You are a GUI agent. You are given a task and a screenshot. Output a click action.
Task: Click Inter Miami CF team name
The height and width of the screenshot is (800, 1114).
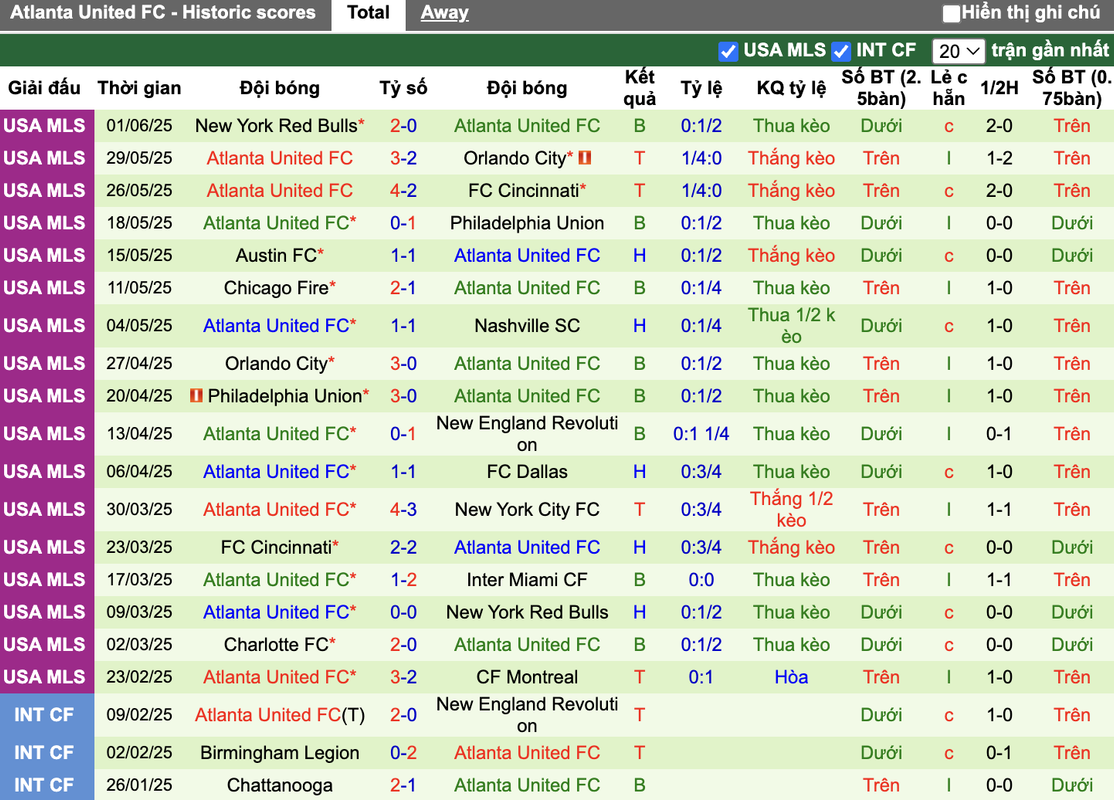tap(527, 580)
